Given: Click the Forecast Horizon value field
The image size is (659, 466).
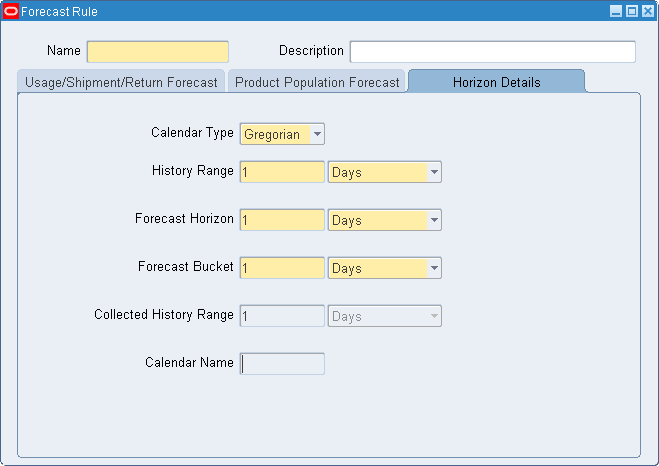Looking at the screenshot, I should coord(282,220).
